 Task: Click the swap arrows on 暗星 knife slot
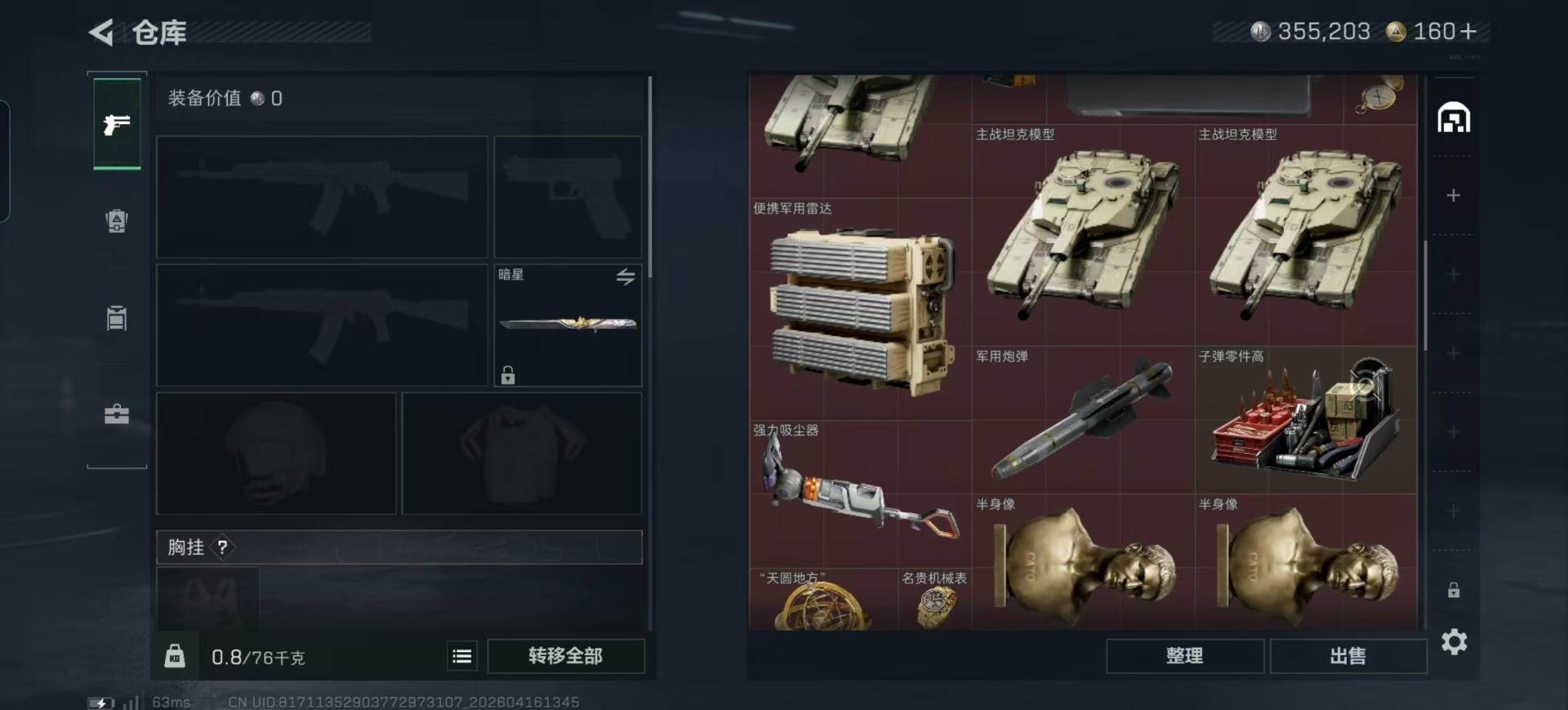pyautogui.click(x=626, y=277)
